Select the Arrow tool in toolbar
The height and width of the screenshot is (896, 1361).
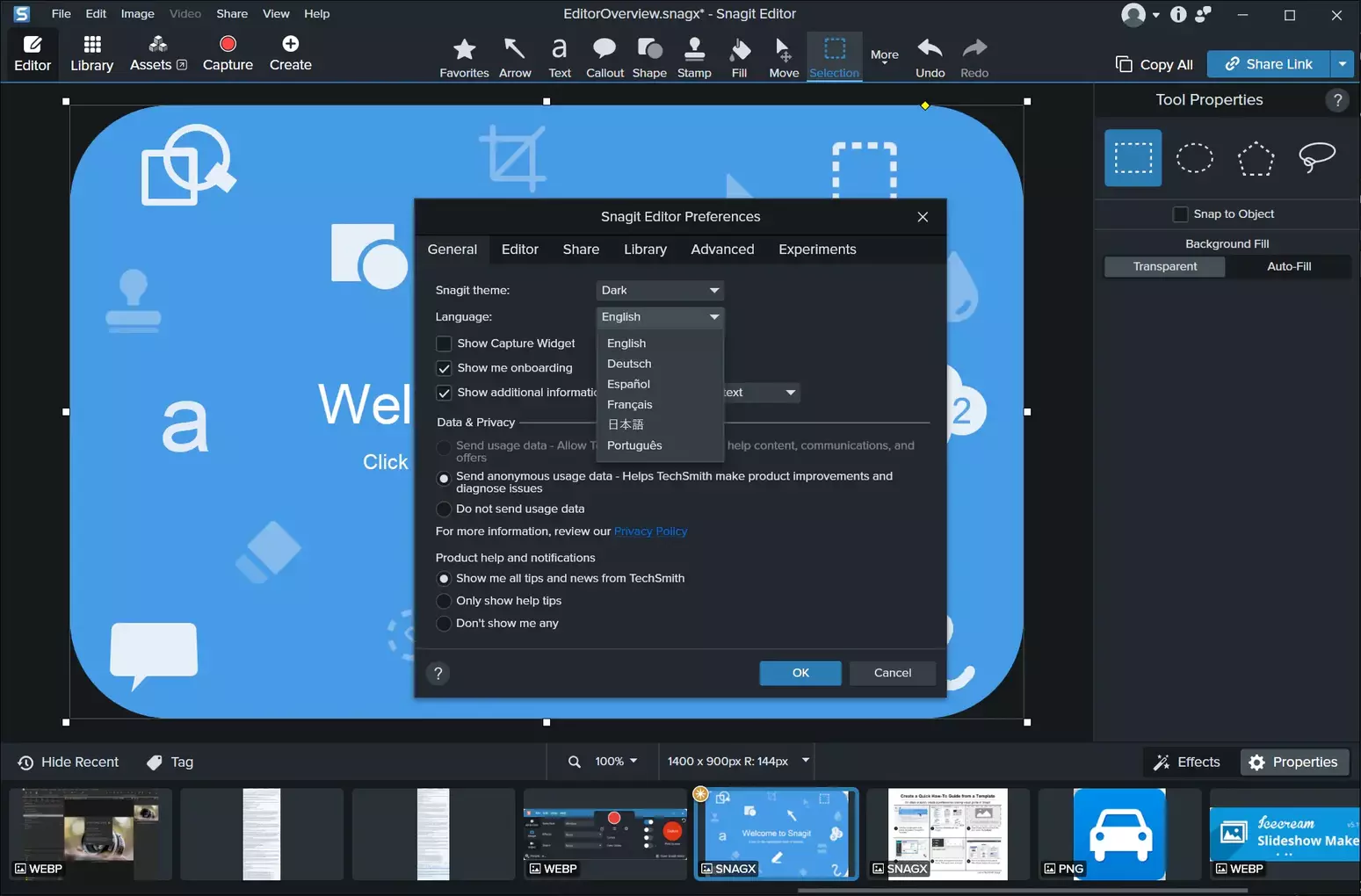coord(515,57)
